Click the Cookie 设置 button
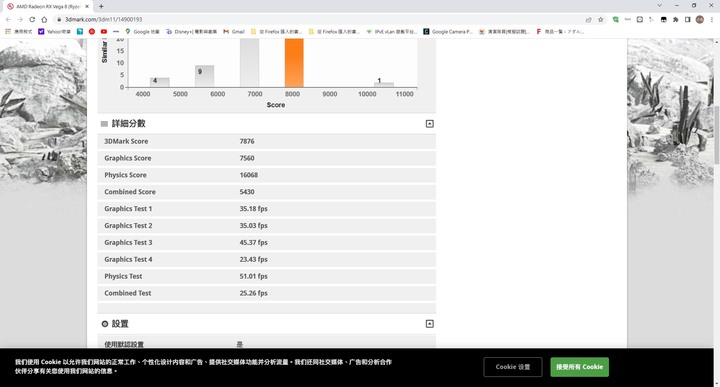 click(512, 367)
